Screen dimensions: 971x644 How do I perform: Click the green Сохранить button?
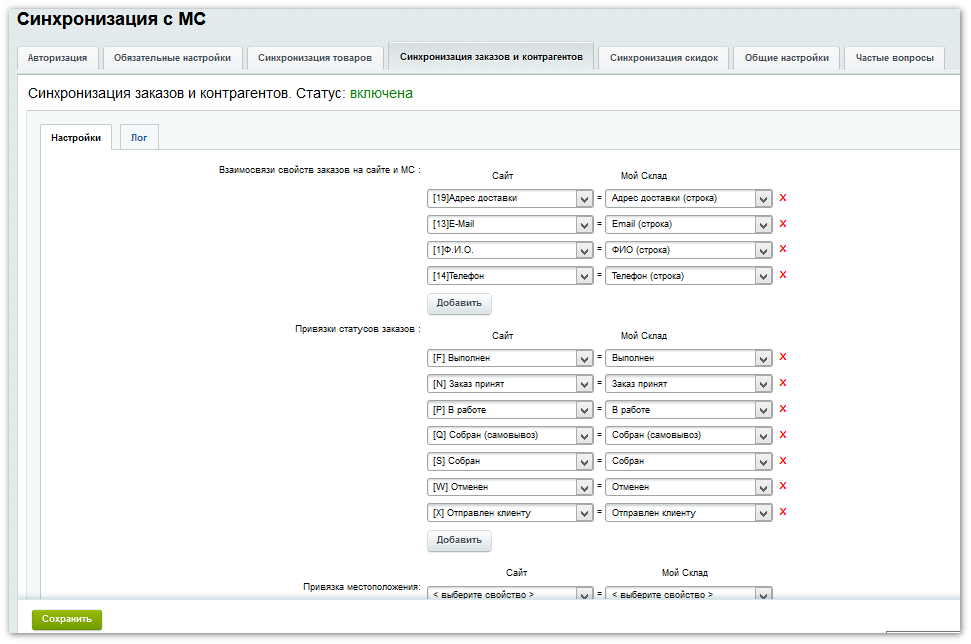pos(67,619)
